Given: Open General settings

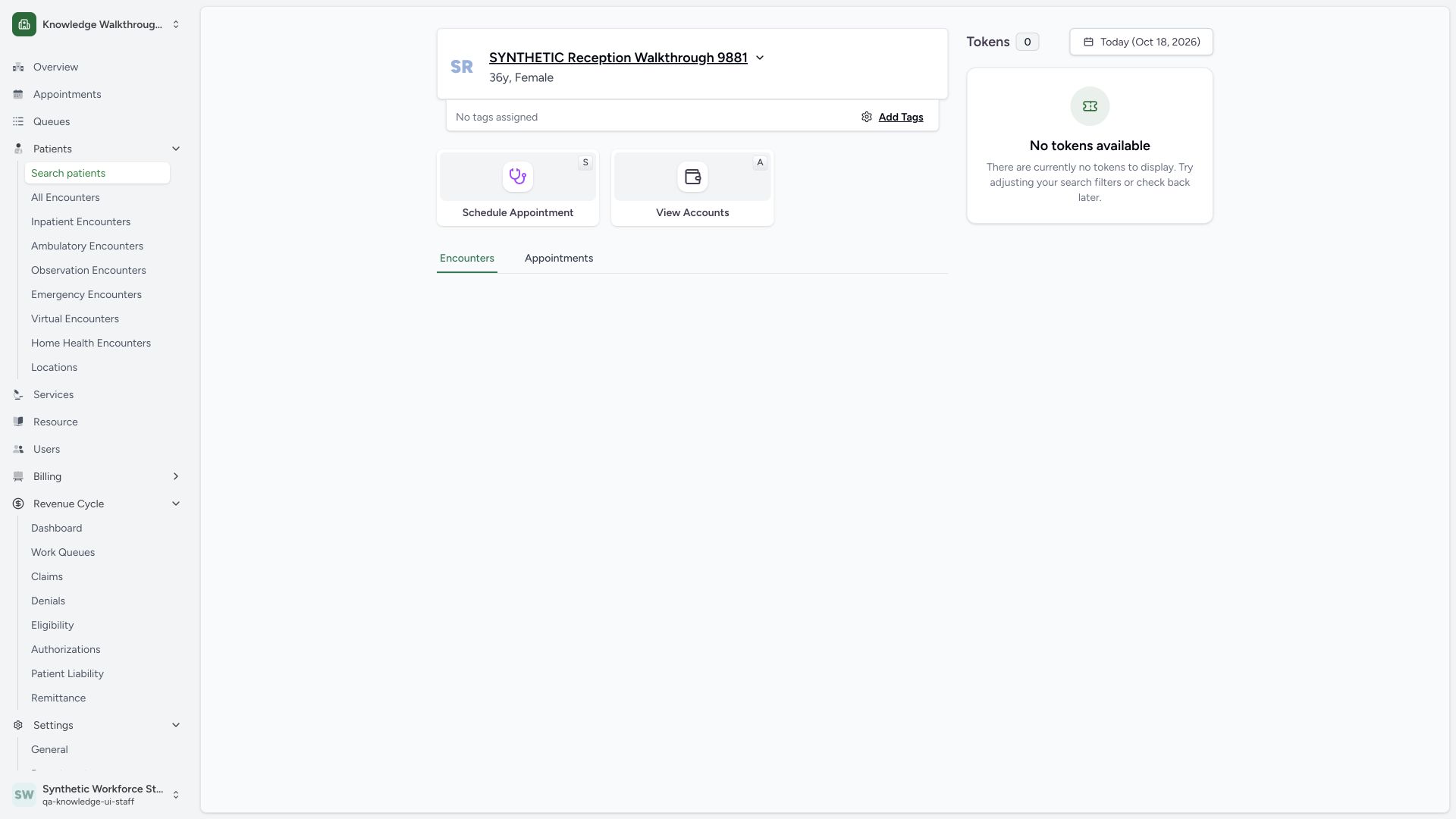Looking at the screenshot, I should click(49, 749).
